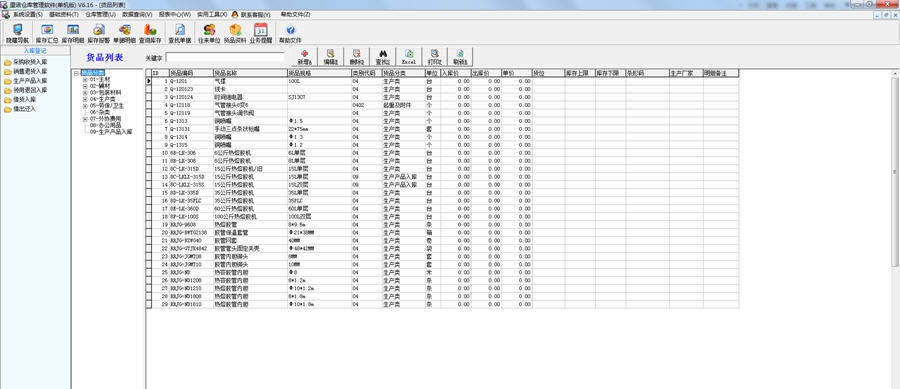Viewport: 900px width, 389px height.
Task: Click the row selector box for row 10
Action: (149, 153)
